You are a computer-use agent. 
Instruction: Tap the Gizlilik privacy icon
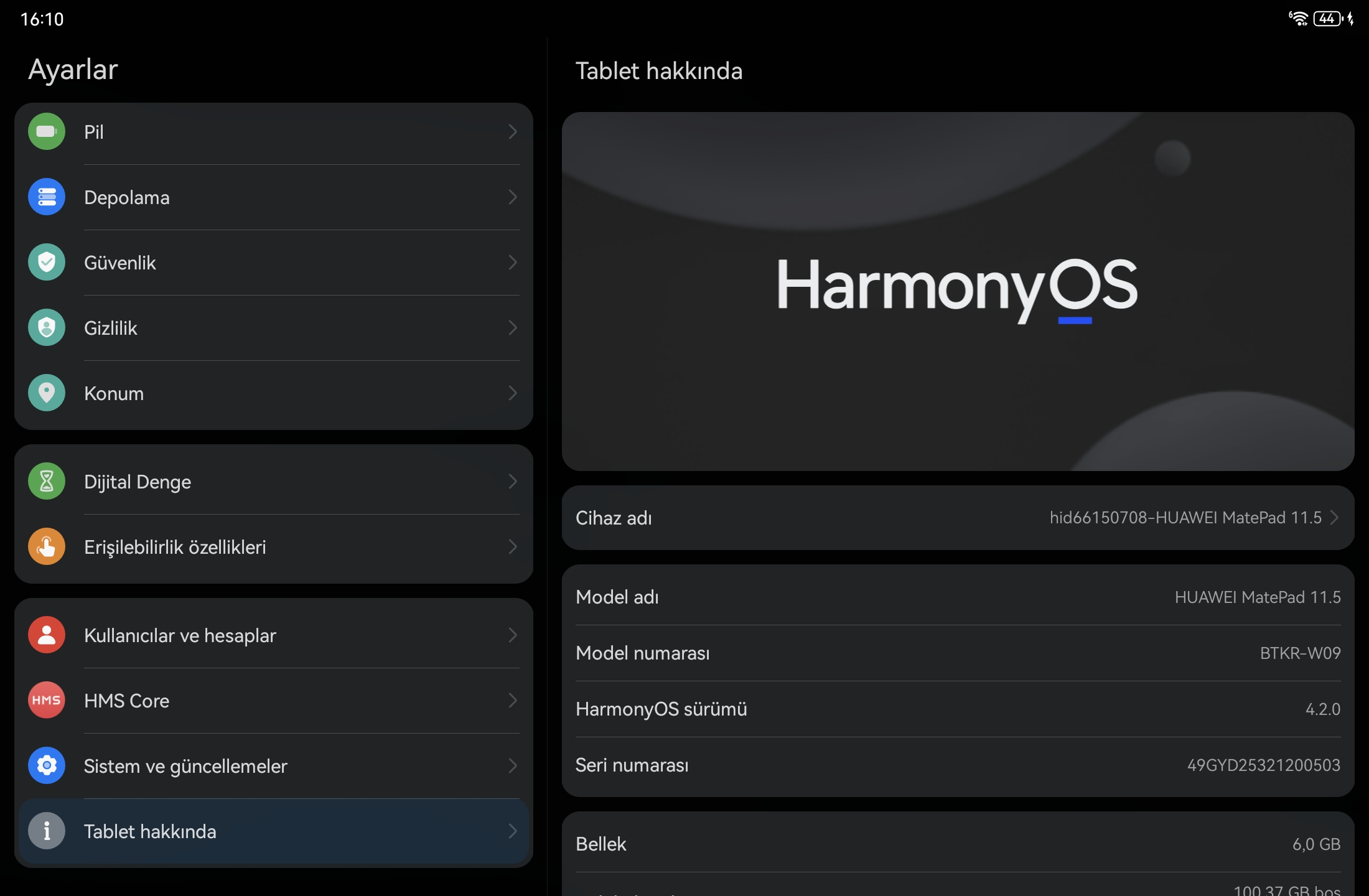tap(47, 327)
